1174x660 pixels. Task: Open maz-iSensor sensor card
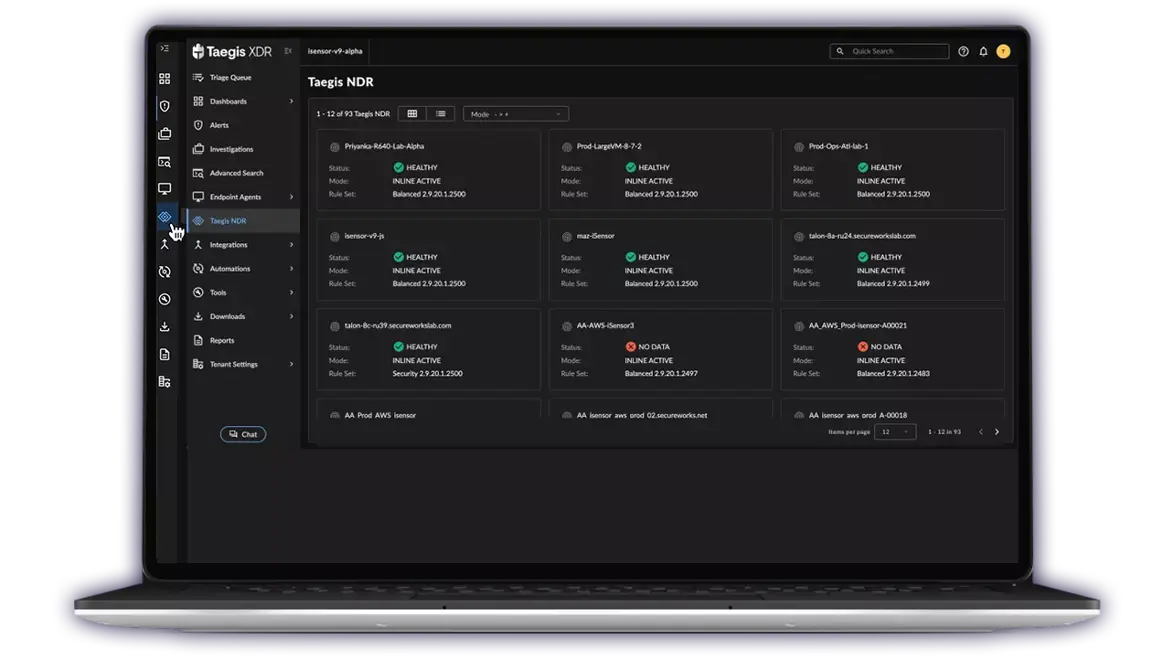(x=660, y=260)
